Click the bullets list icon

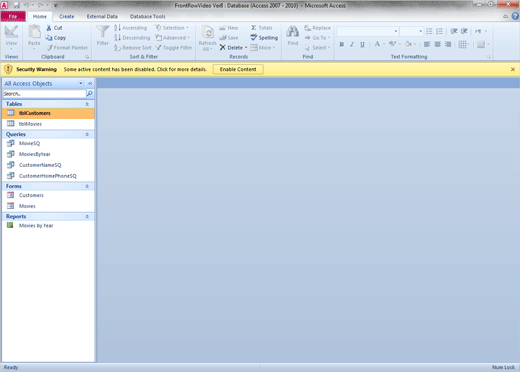pyautogui.click(x=429, y=31)
